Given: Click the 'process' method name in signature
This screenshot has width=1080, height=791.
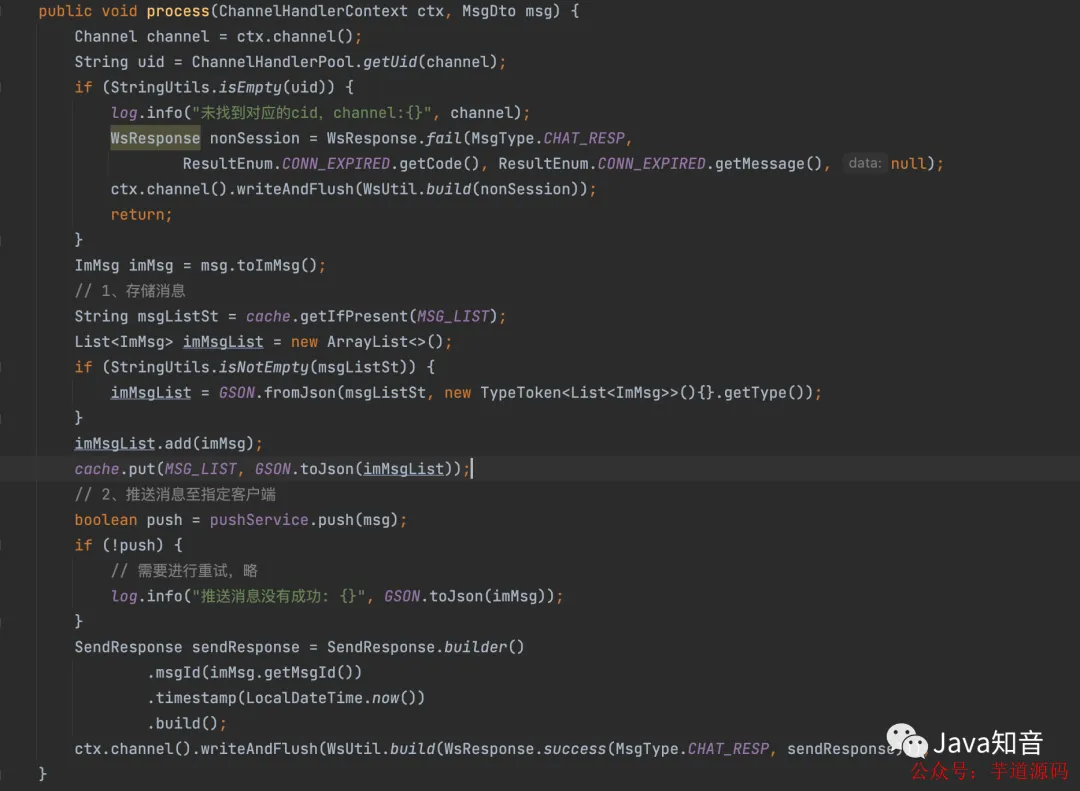Looking at the screenshot, I should point(178,11).
